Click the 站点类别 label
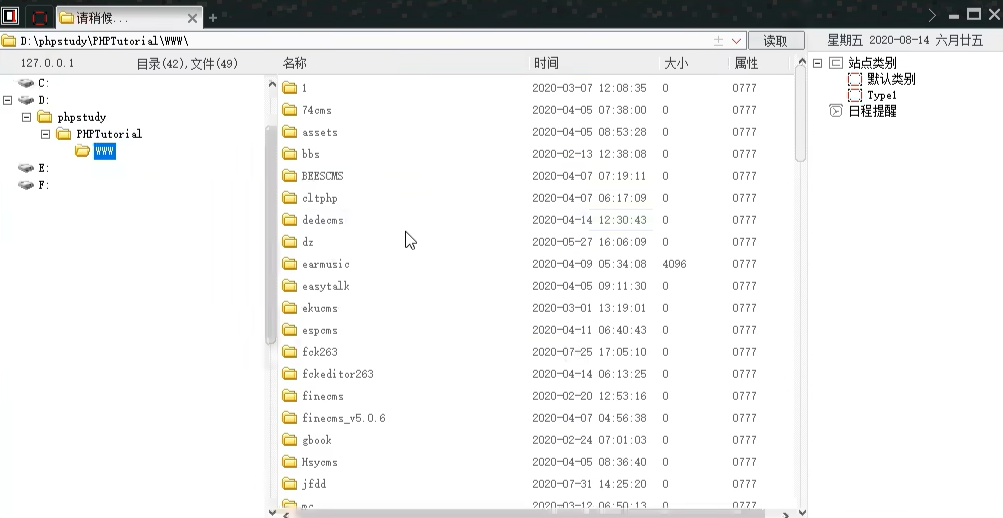 pyautogui.click(x=872, y=63)
